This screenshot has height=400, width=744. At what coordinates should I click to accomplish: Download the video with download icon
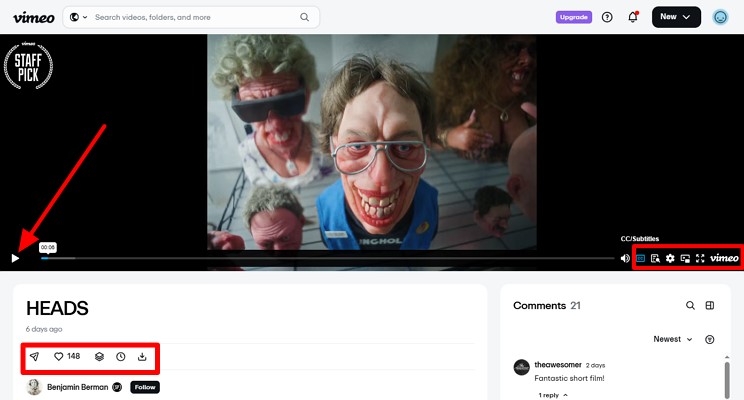coord(142,356)
